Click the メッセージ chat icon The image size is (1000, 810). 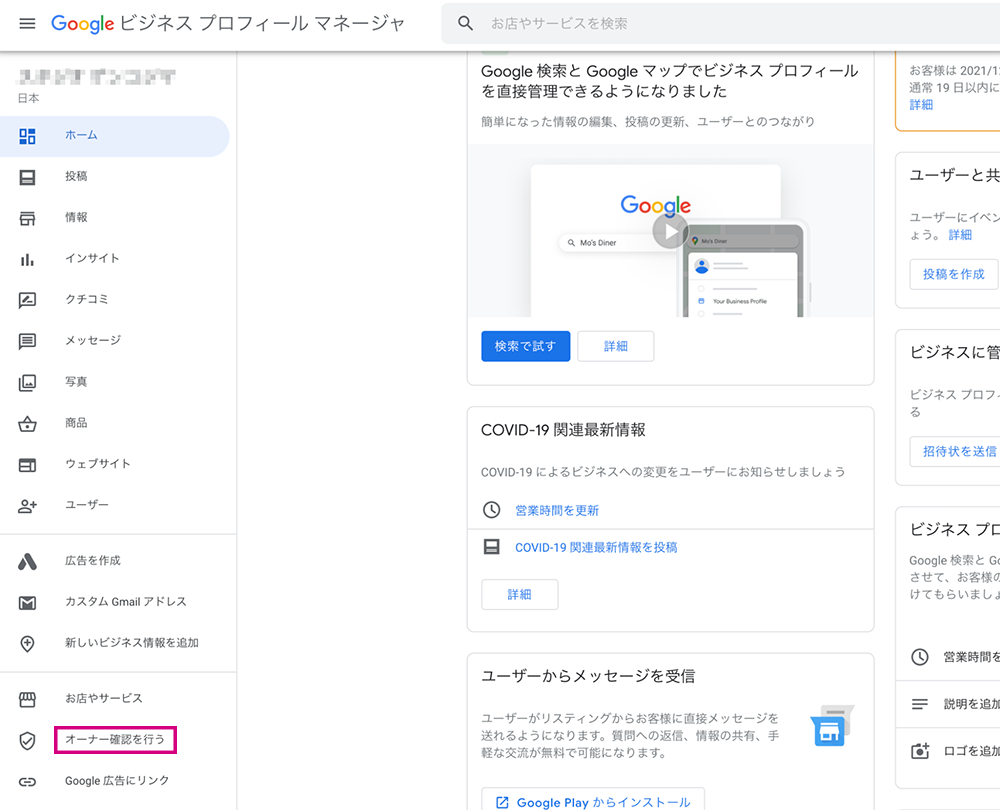pyautogui.click(x=27, y=341)
